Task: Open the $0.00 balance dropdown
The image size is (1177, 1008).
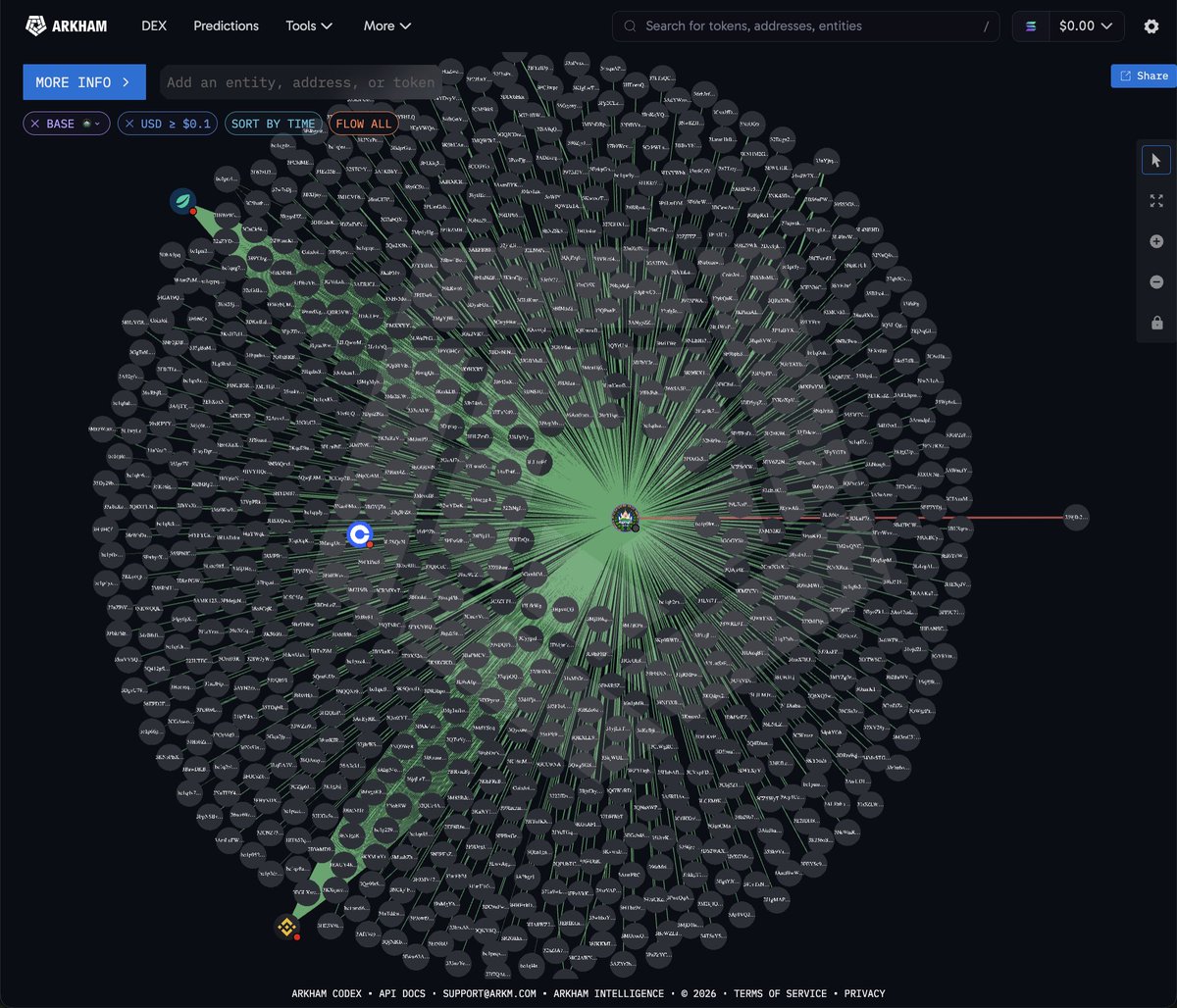Action: click(1087, 26)
